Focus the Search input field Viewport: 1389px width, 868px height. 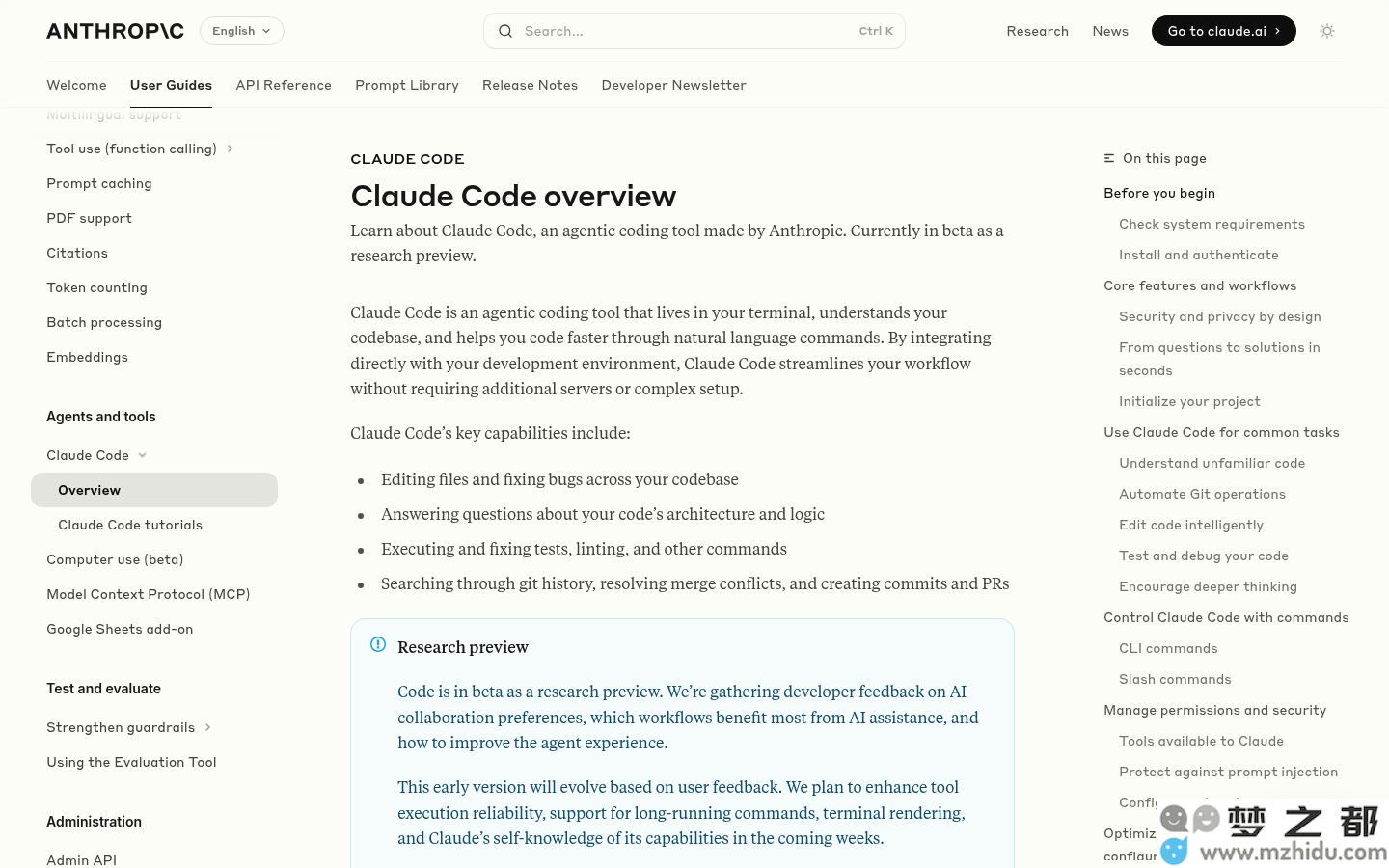pos(694,31)
